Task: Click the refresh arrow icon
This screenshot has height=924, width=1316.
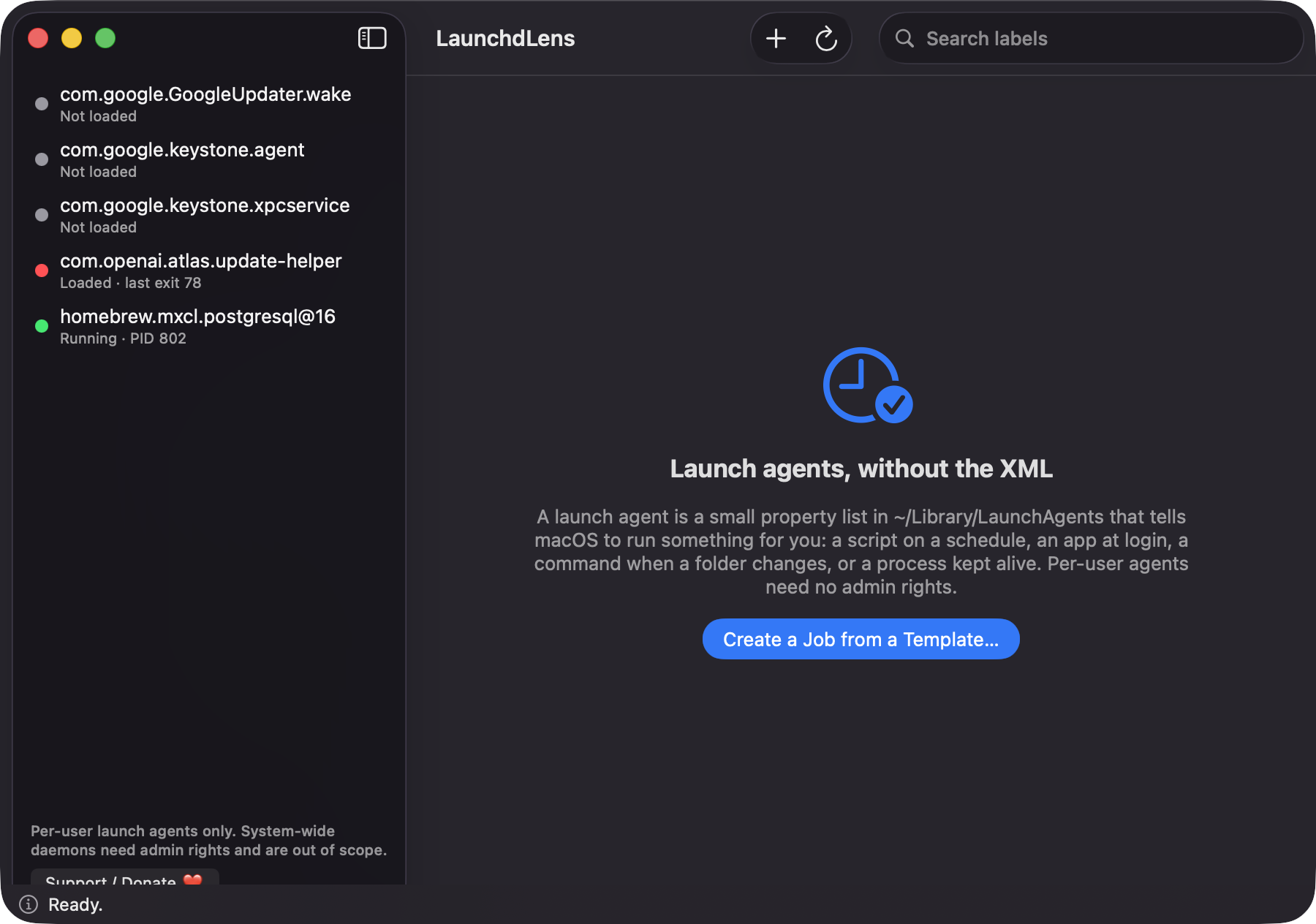Action: [x=826, y=38]
